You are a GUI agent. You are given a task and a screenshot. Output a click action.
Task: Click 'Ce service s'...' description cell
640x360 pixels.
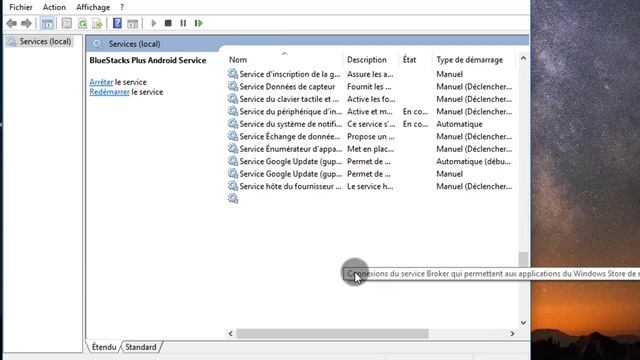[x=371, y=124]
